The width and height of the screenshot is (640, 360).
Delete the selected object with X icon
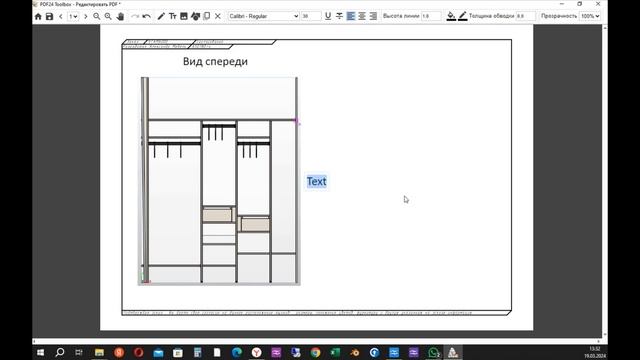[218, 16]
